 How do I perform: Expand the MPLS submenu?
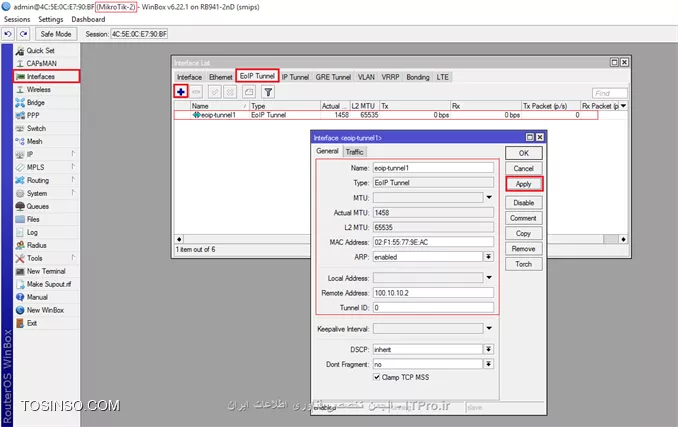point(73,166)
